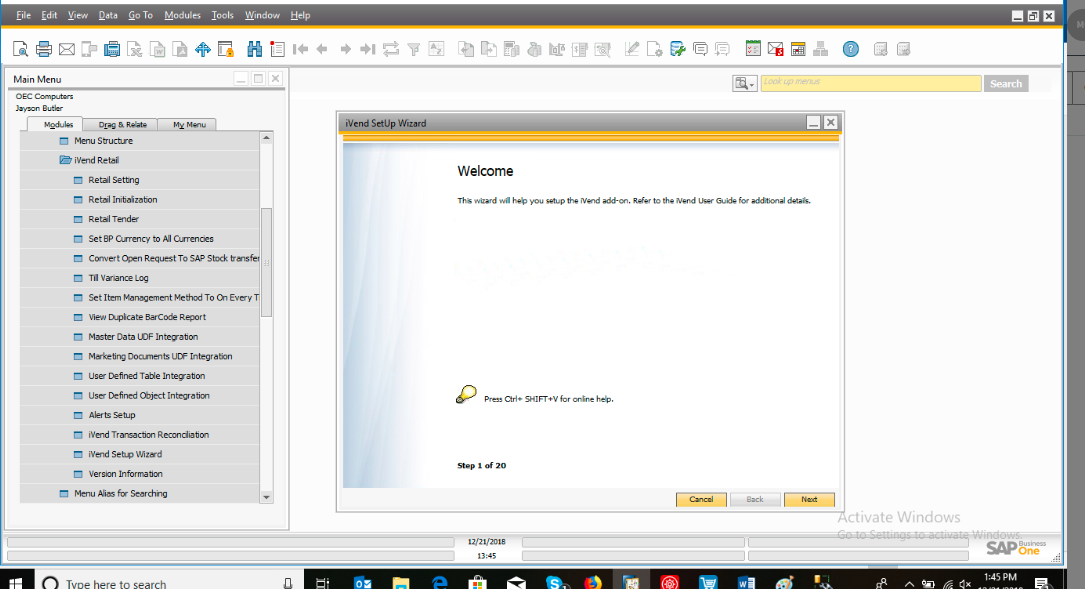The width and height of the screenshot is (1085, 589).
Task: Go to the last data record icon
Action: click(x=368, y=49)
